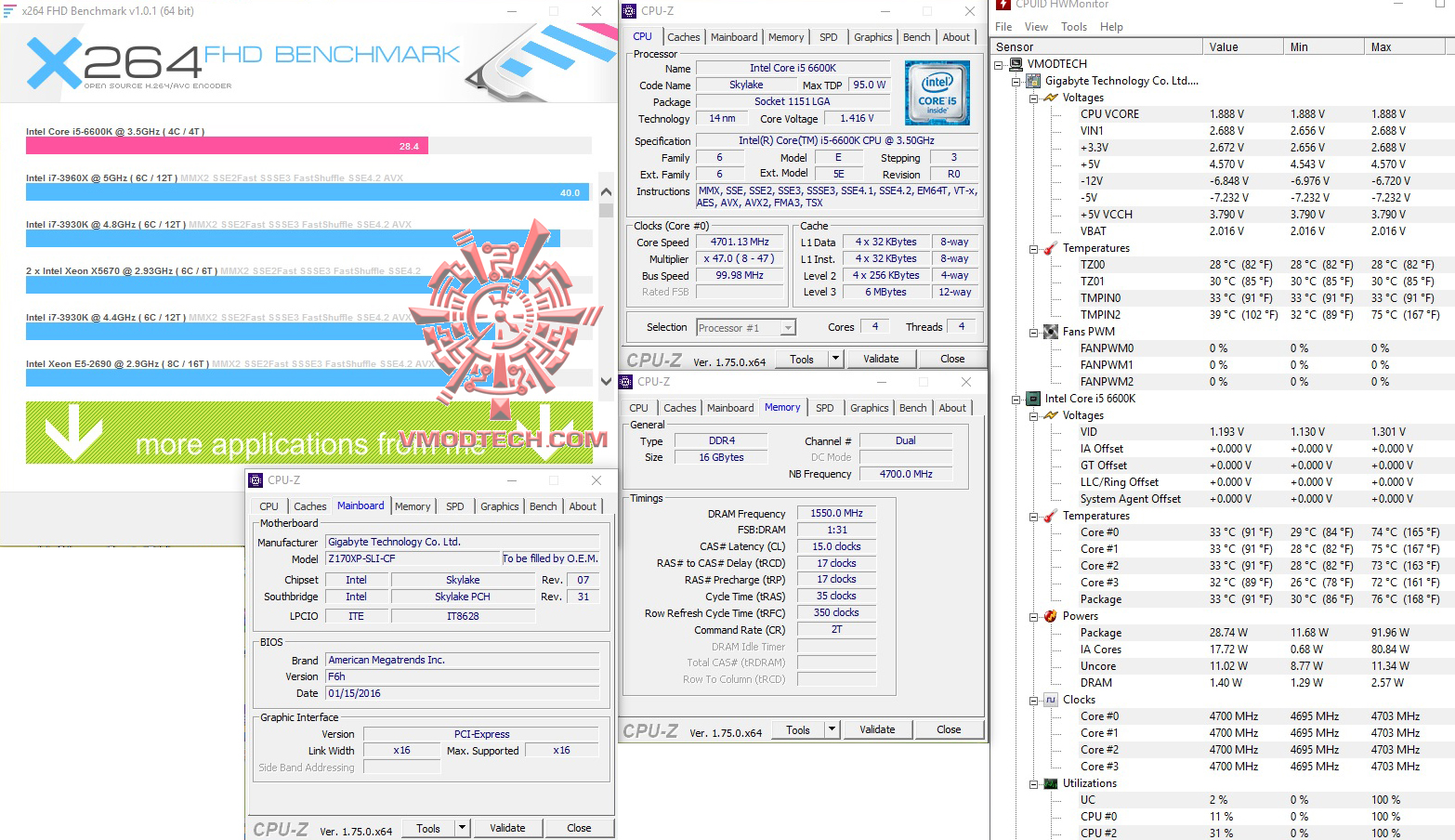Click the Utilizations chart icon
The width and height of the screenshot is (1455, 840).
pos(1051,783)
